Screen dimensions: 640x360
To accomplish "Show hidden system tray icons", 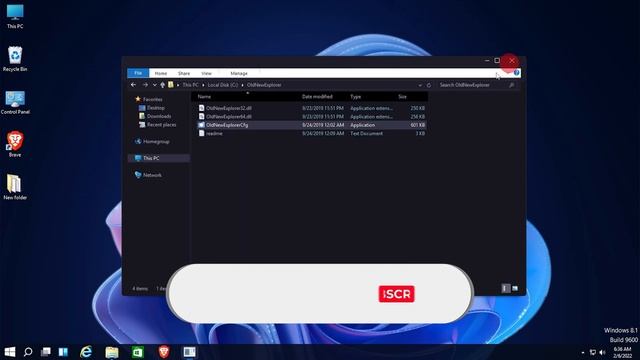I will pos(582,353).
